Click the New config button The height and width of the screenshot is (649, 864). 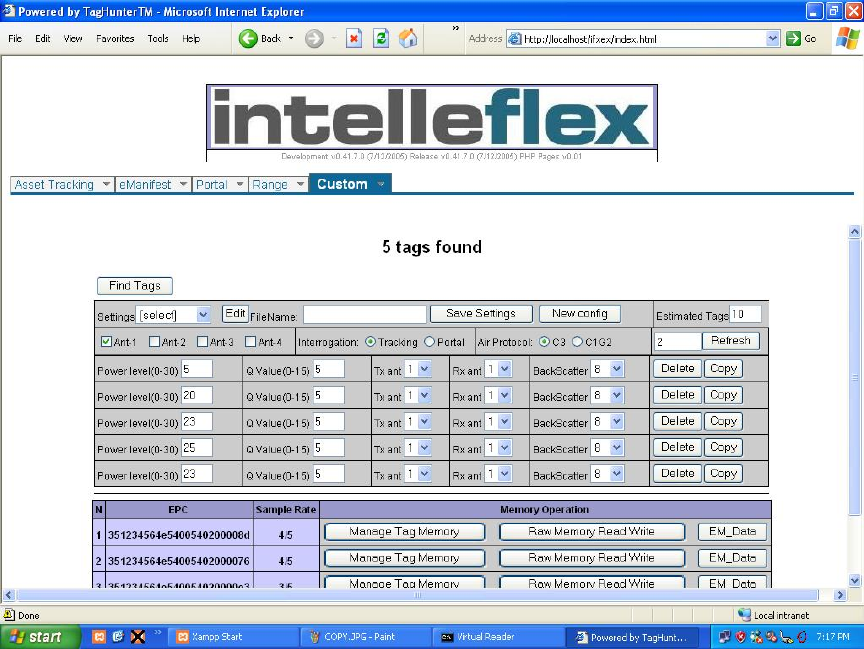[580, 313]
